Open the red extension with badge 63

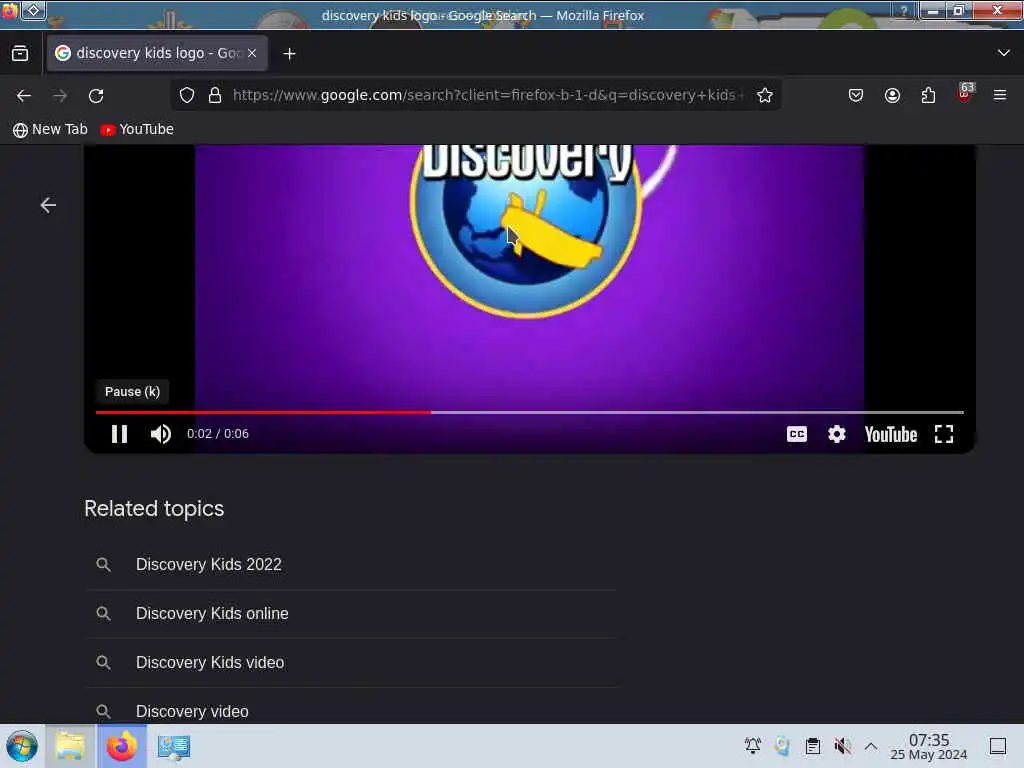965,94
